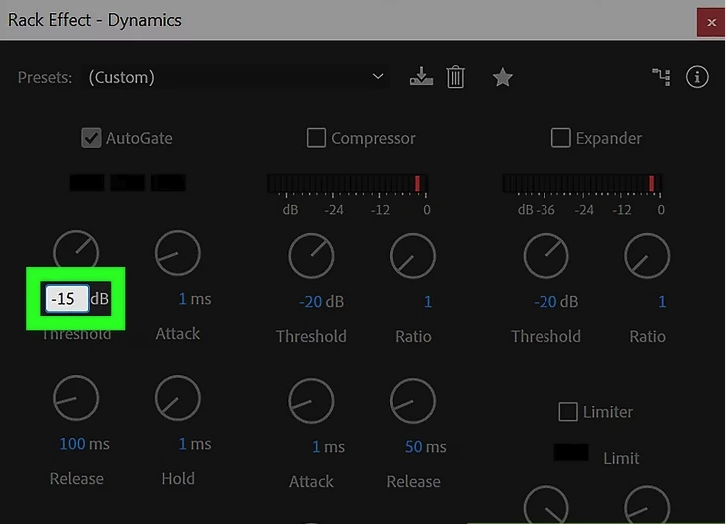Enable the Compressor checkbox
Screen dimensions: 726x524
pyautogui.click(x=316, y=138)
